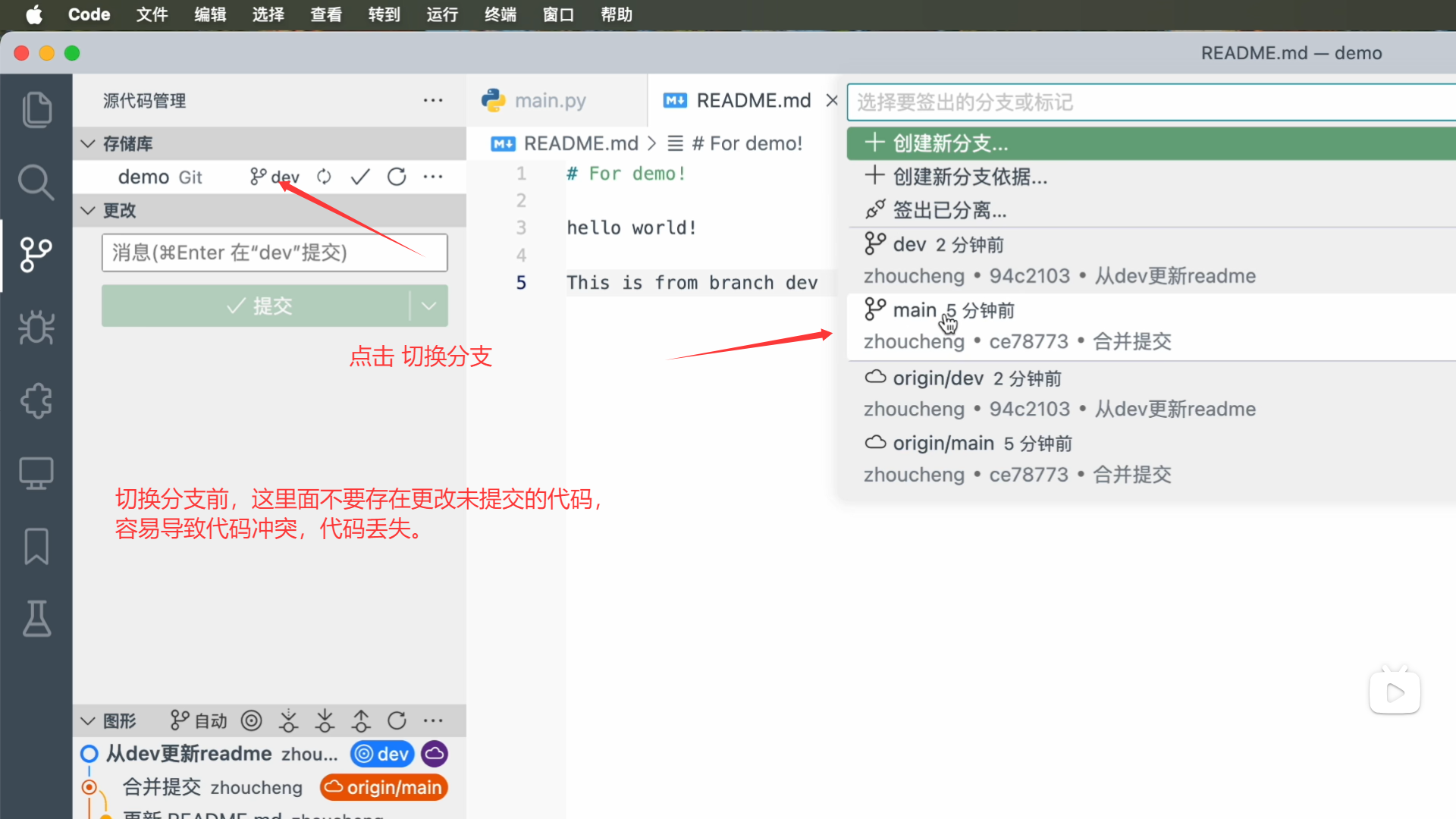Click the refresh icon in demo repository row
1456x819 pixels.
click(x=397, y=177)
